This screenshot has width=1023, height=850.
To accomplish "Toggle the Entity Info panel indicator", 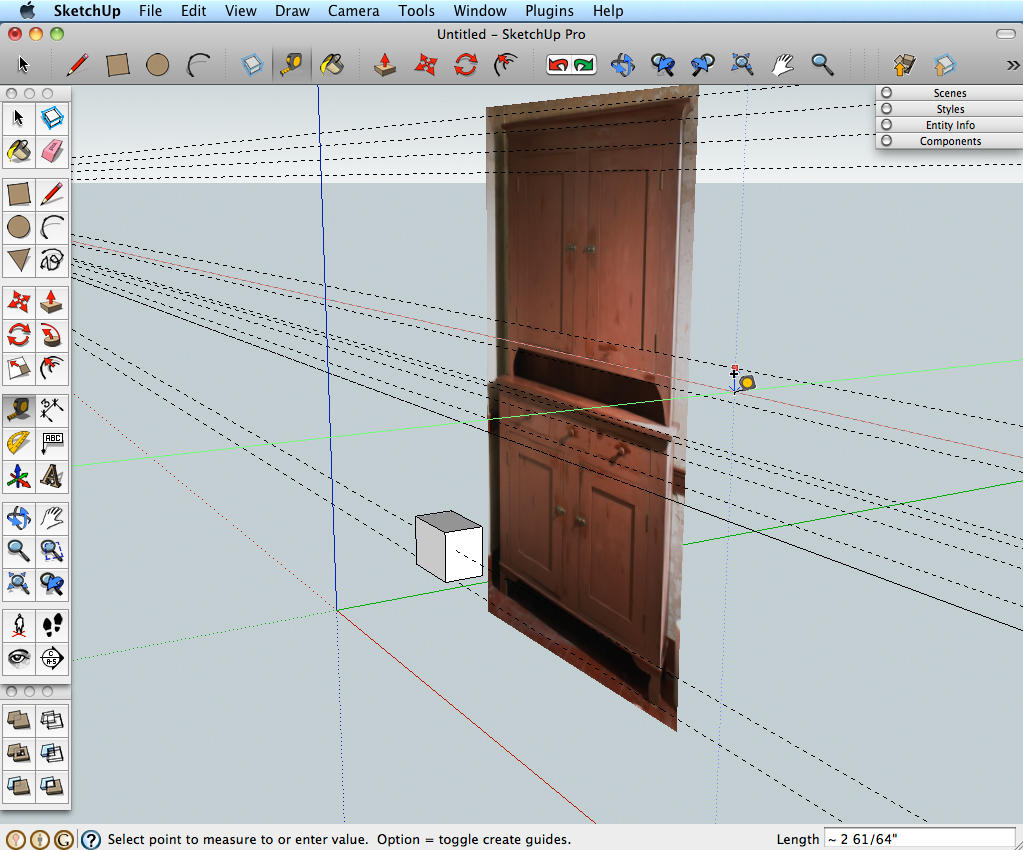I will (887, 125).
